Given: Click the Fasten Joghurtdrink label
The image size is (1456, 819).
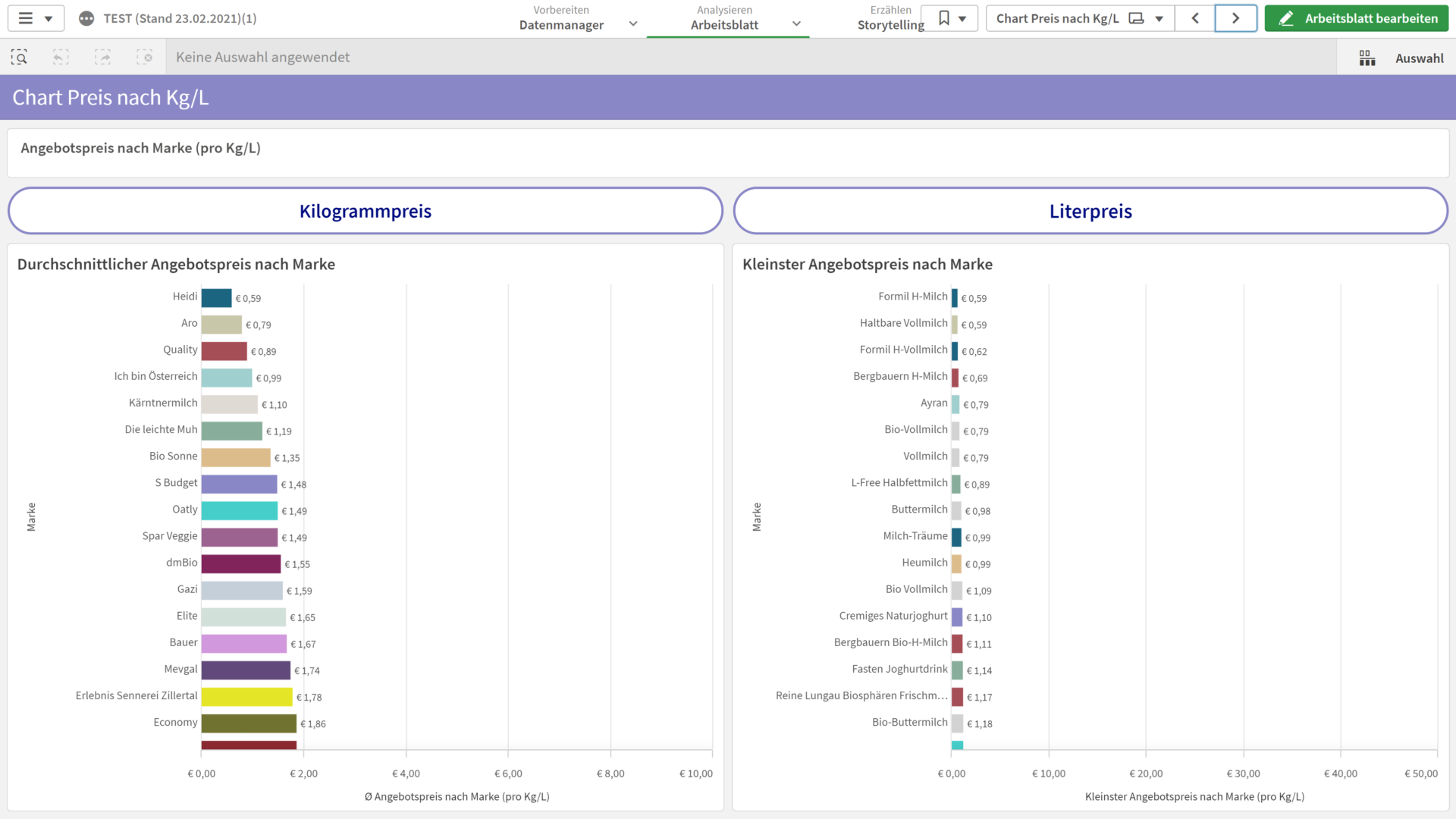Looking at the screenshot, I should pos(899,669).
